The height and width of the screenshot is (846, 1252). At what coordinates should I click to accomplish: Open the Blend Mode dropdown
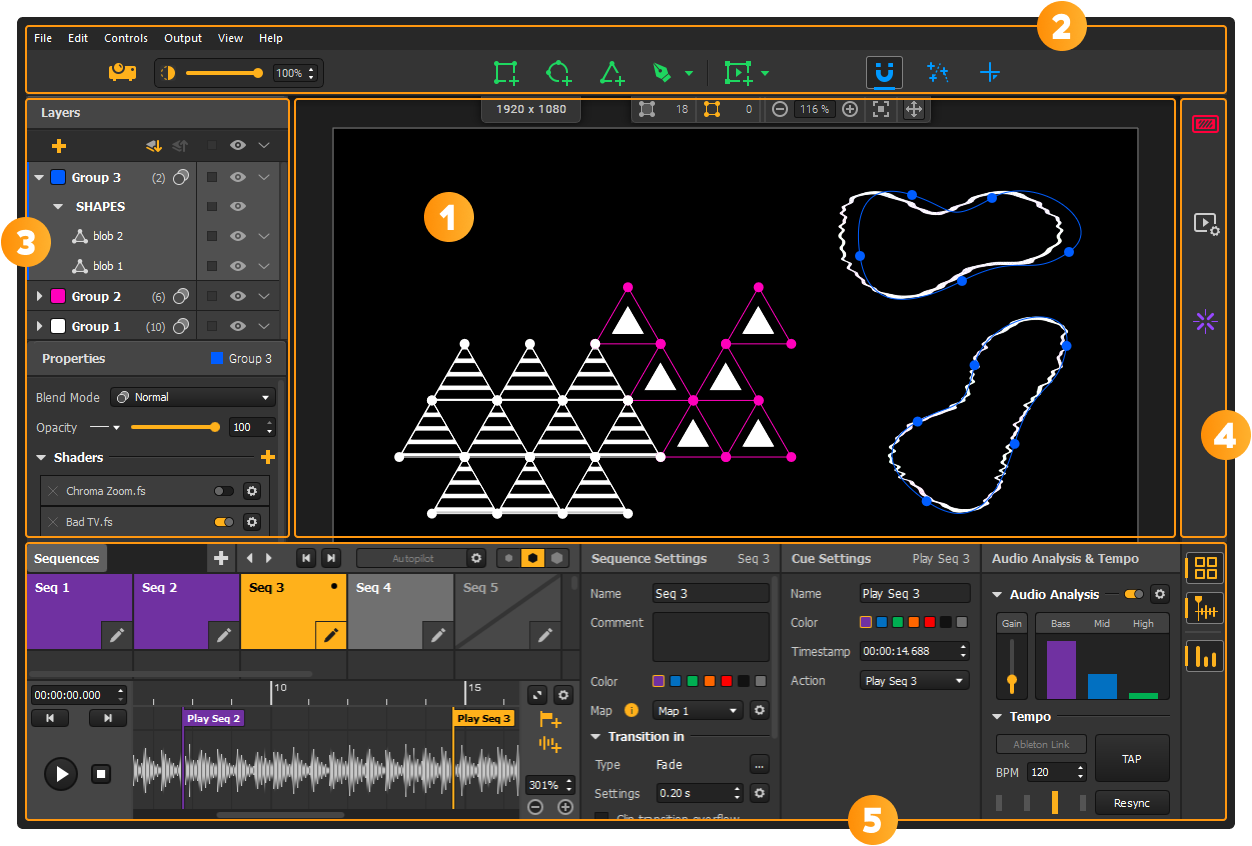(x=193, y=397)
